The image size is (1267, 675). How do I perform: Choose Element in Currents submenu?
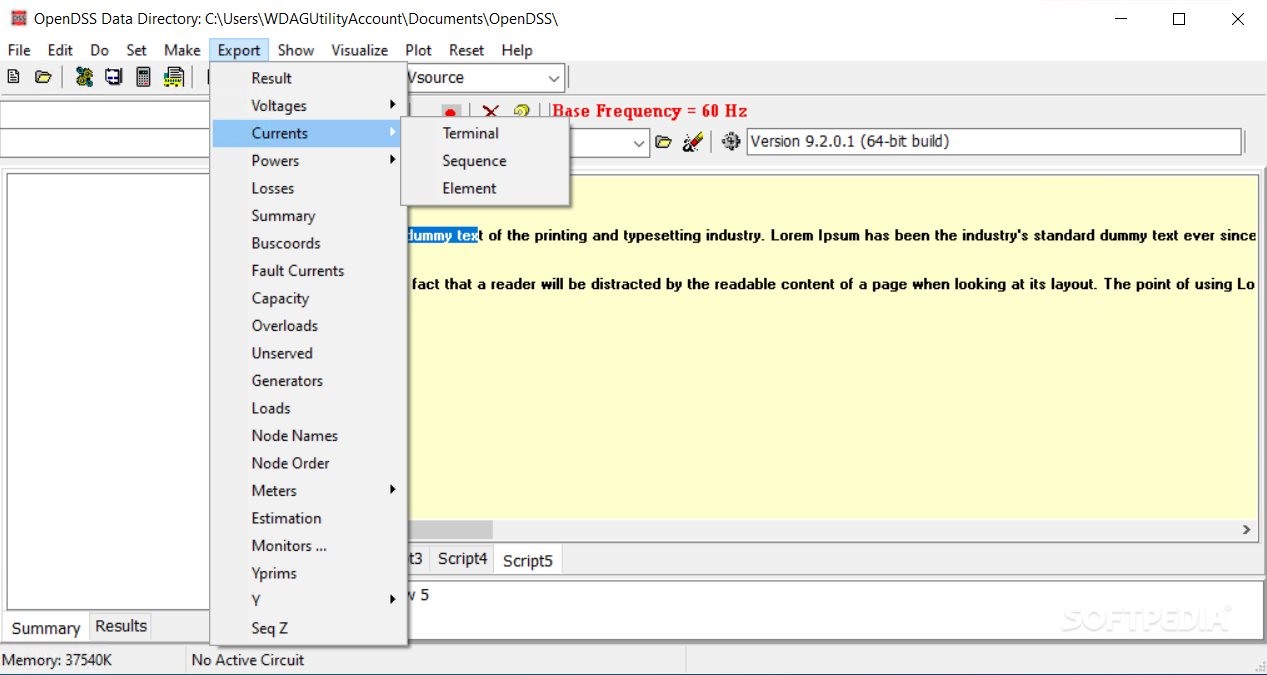pyautogui.click(x=485, y=188)
